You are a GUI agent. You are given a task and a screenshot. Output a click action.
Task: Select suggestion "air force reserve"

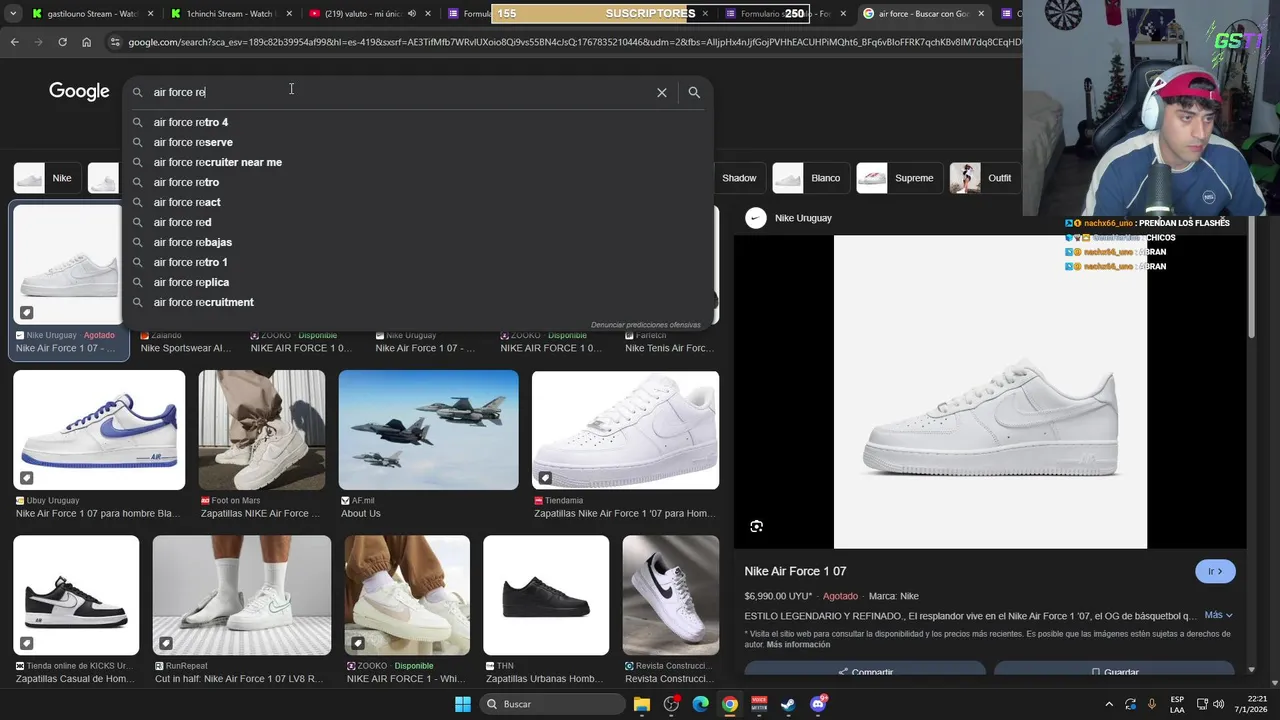(x=418, y=142)
